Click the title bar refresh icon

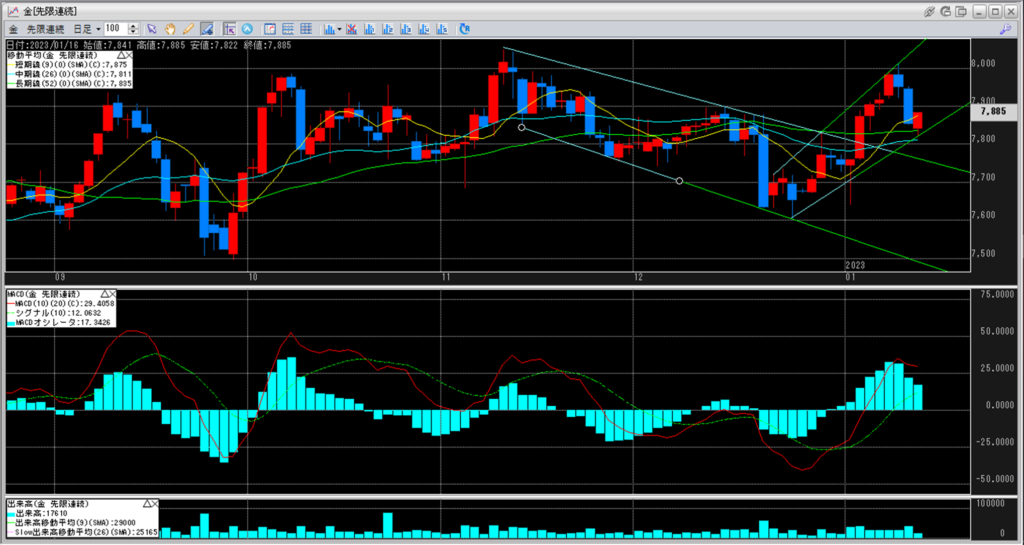click(946, 11)
